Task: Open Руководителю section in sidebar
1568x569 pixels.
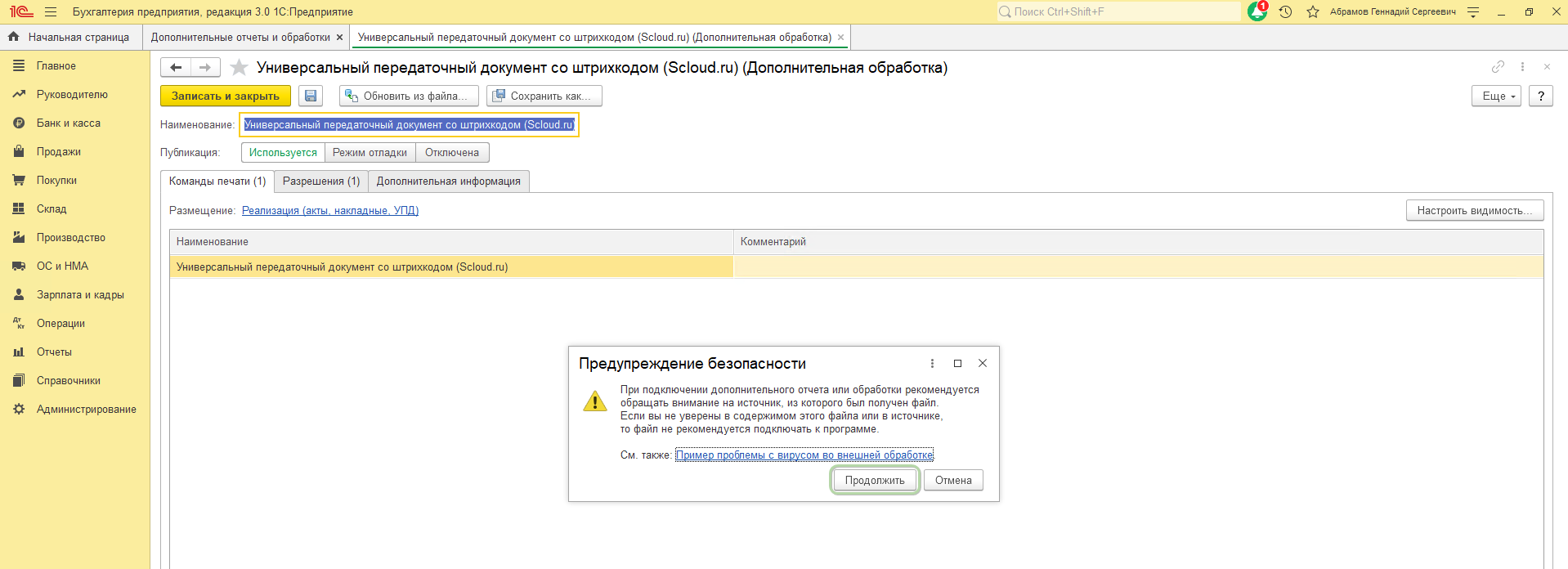Action: click(75, 95)
